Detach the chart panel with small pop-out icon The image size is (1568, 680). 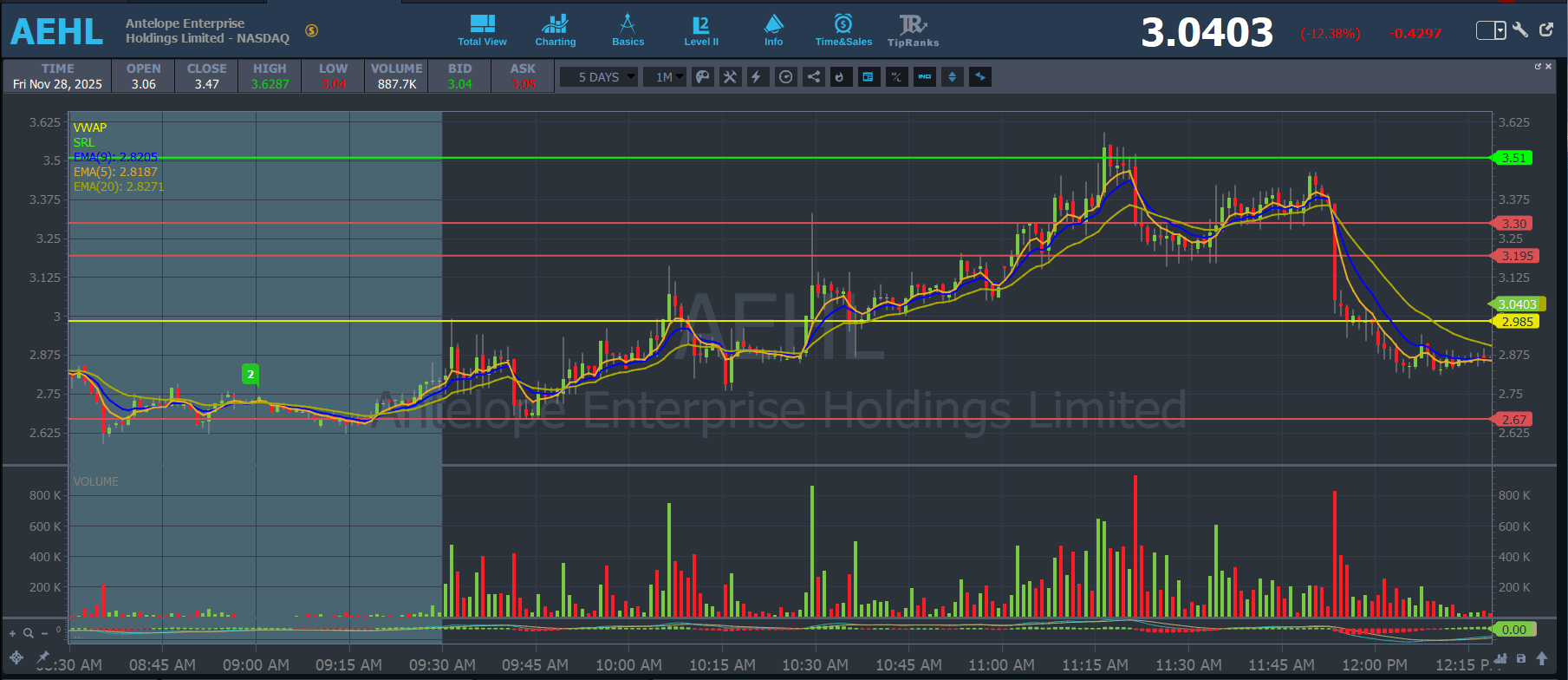coord(1538,67)
